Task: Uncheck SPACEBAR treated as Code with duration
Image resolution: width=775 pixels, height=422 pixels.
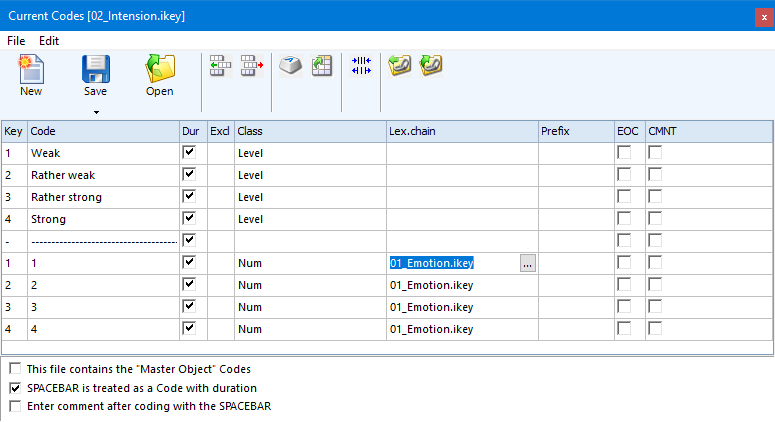Action: (x=15, y=388)
